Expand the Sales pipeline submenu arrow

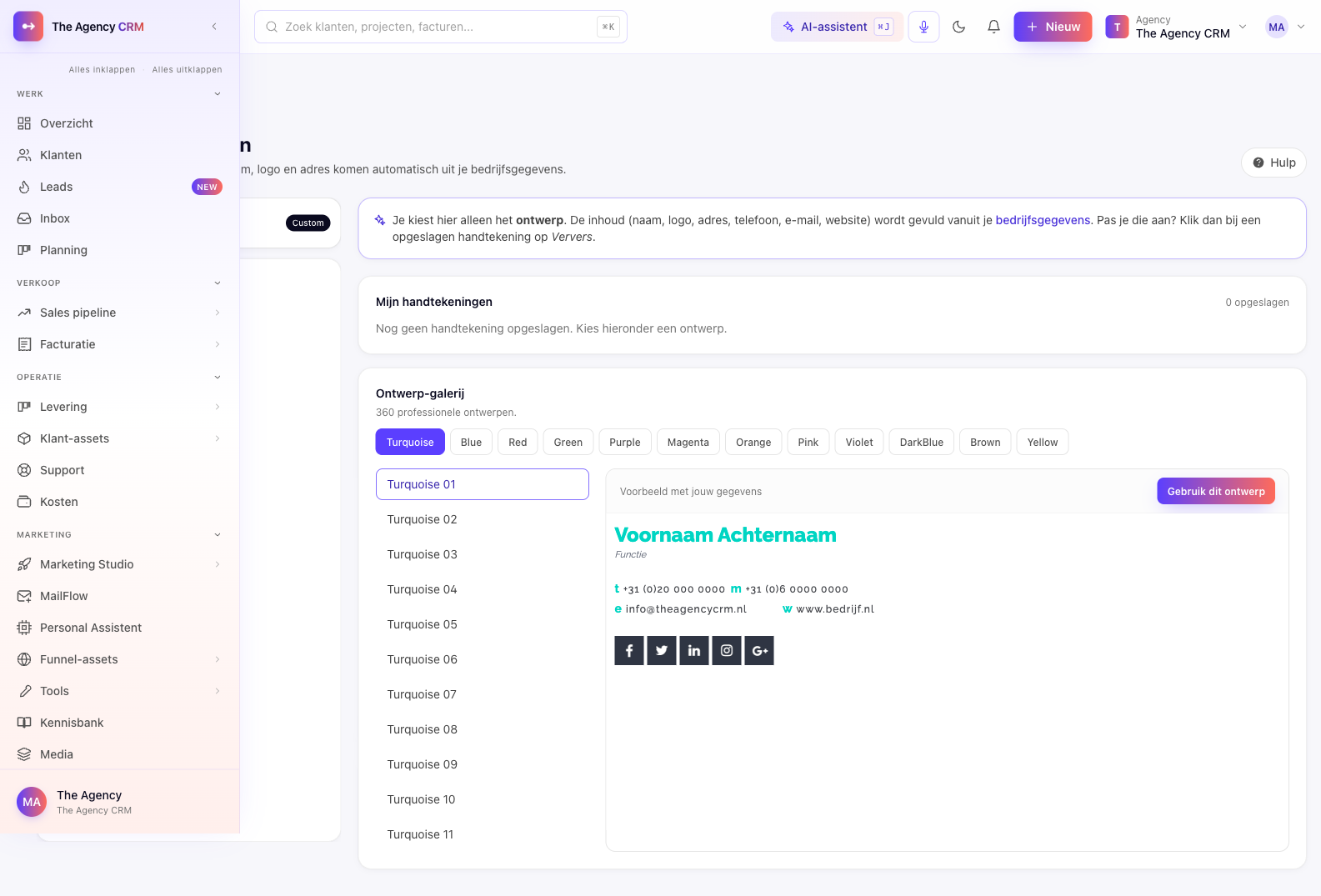(x=218, y=313)
